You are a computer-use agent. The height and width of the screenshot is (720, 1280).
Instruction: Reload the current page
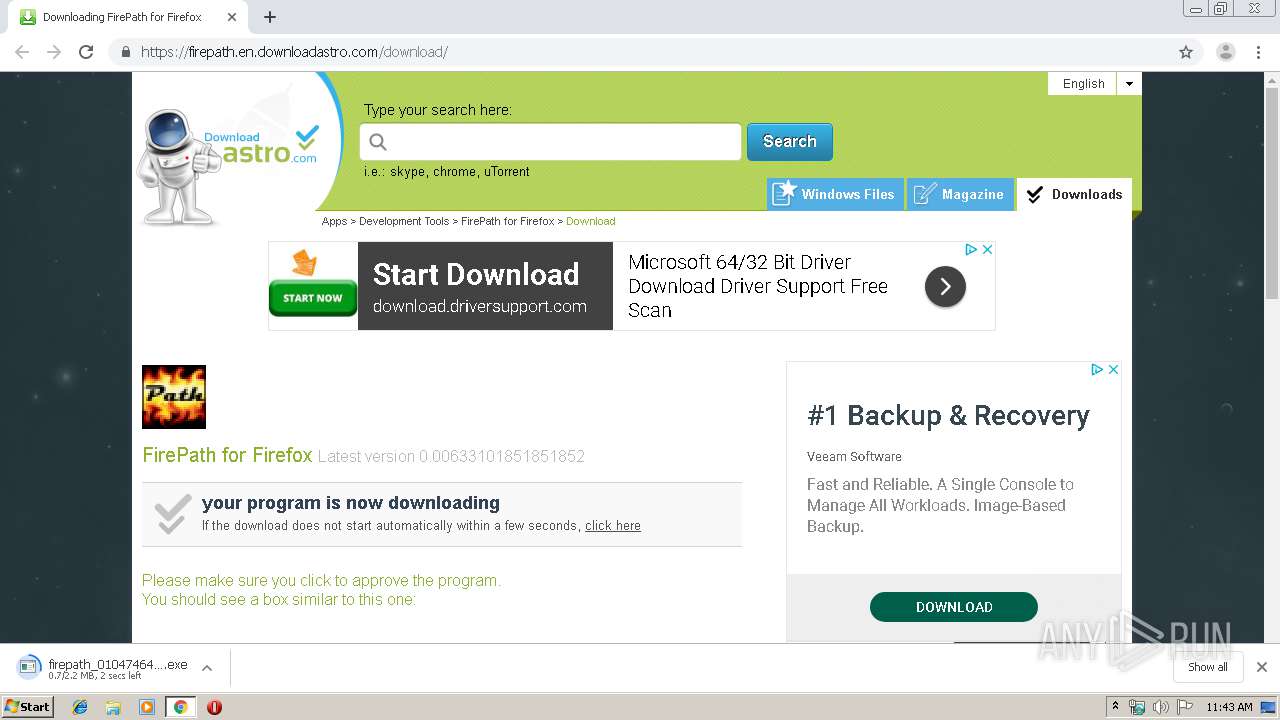click(86, 52)
